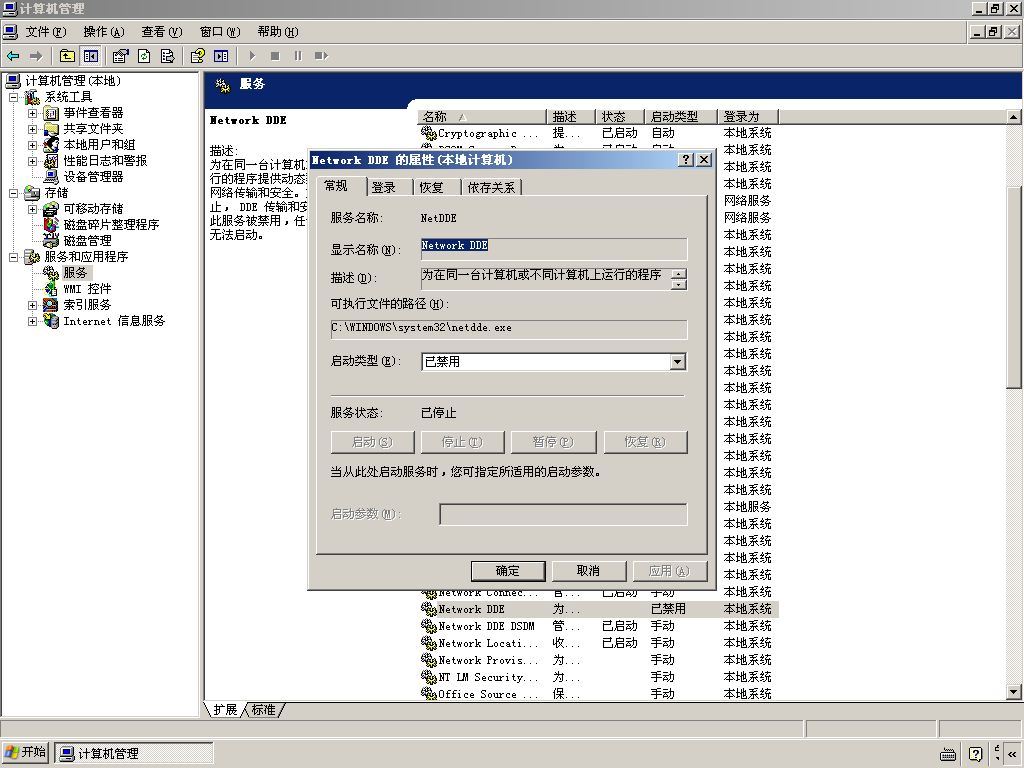This screenshot has width=1024, height=768.
Task: Click the 磁盘碎片整理程序 icon in tree
Action: (x=52, y=225)
